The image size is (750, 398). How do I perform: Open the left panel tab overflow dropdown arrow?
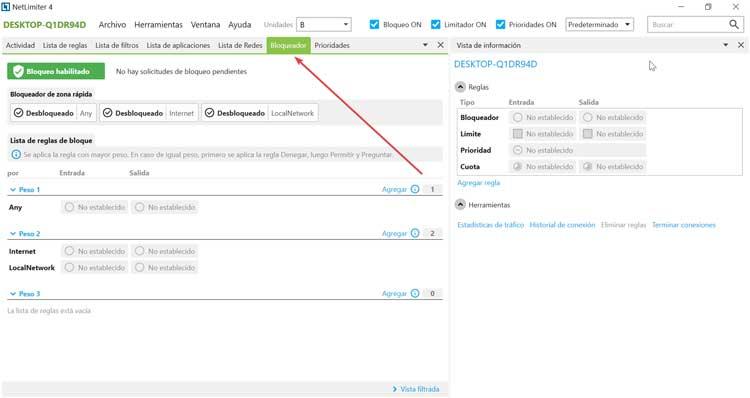[x=425, y=45]
